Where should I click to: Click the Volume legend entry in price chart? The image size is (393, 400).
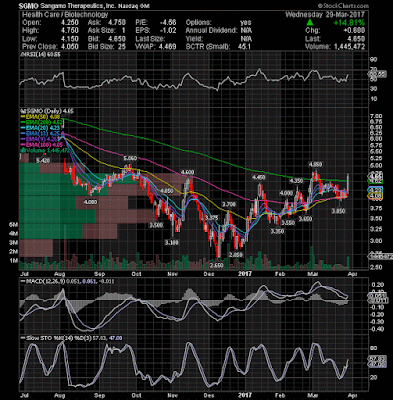point(45,150)
